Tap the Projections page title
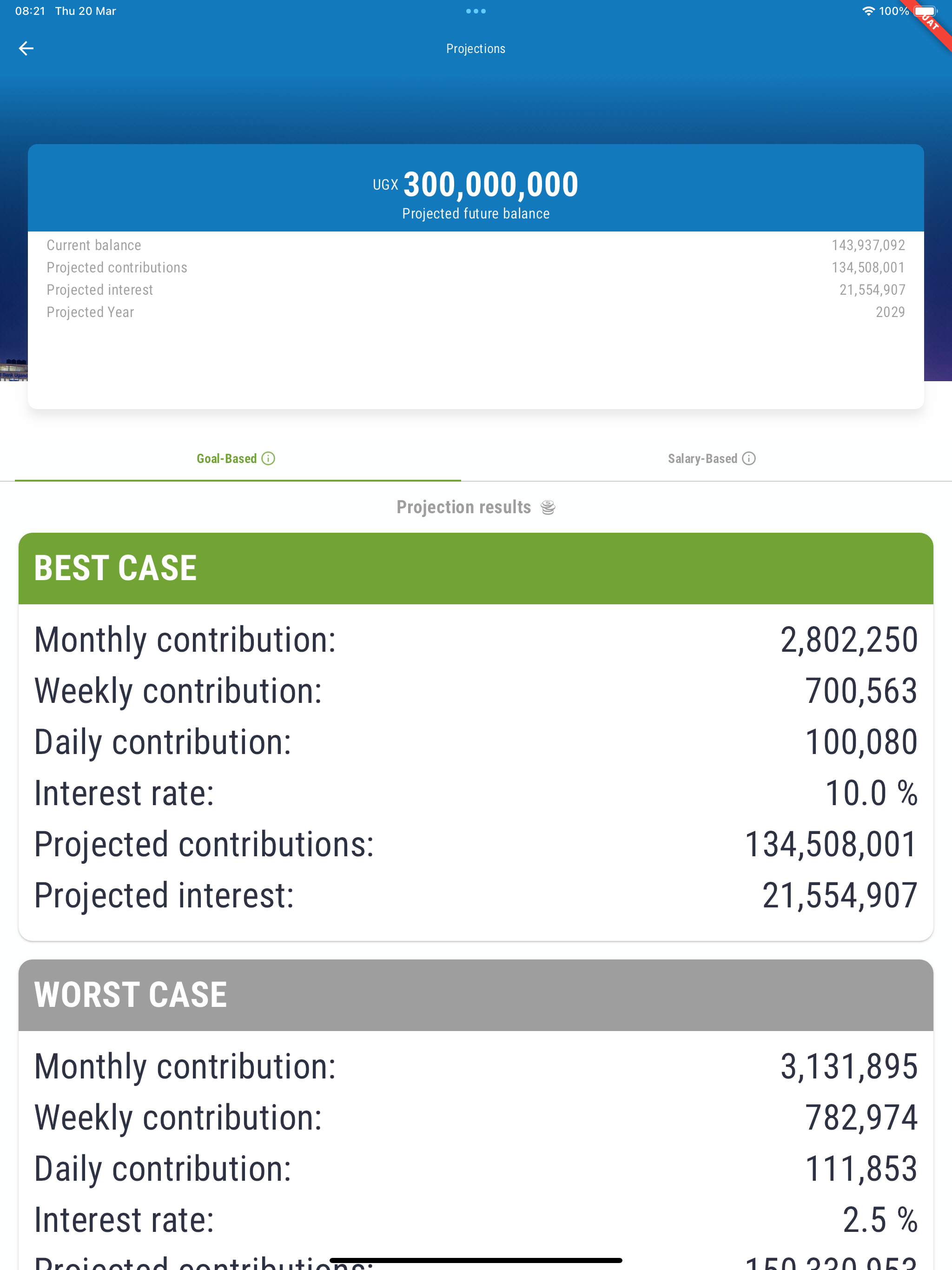This screenshot has height=1270, width=952. coord(476,49)
